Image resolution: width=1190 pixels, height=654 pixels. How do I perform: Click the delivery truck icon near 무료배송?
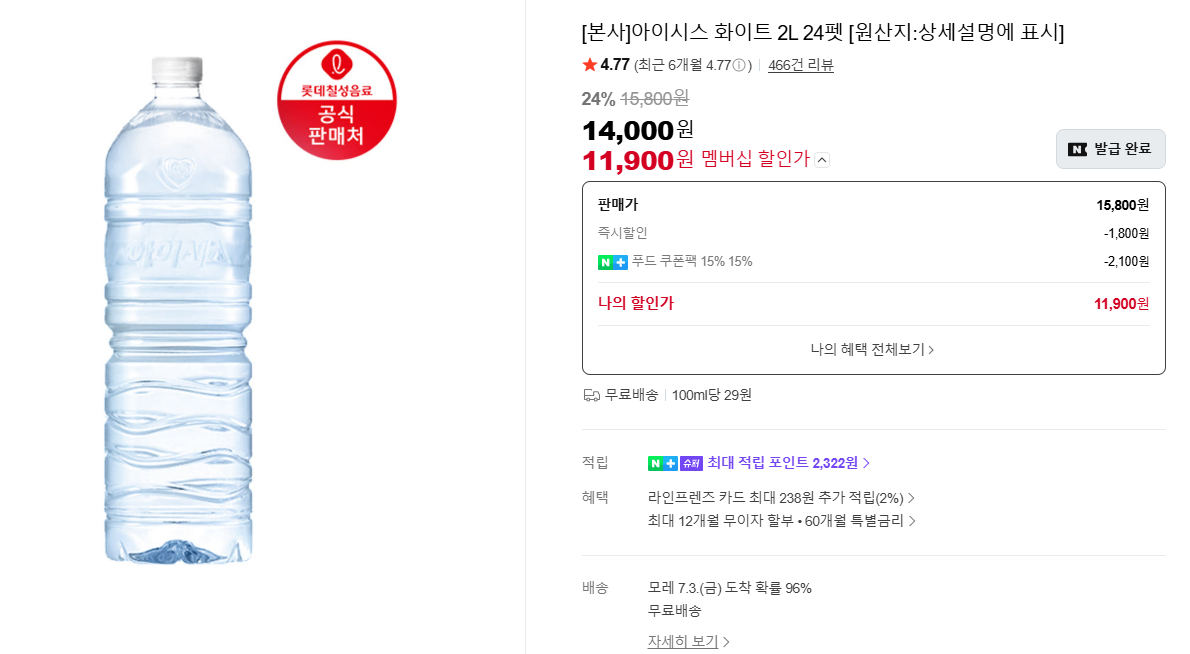click(x=591, y=395)
